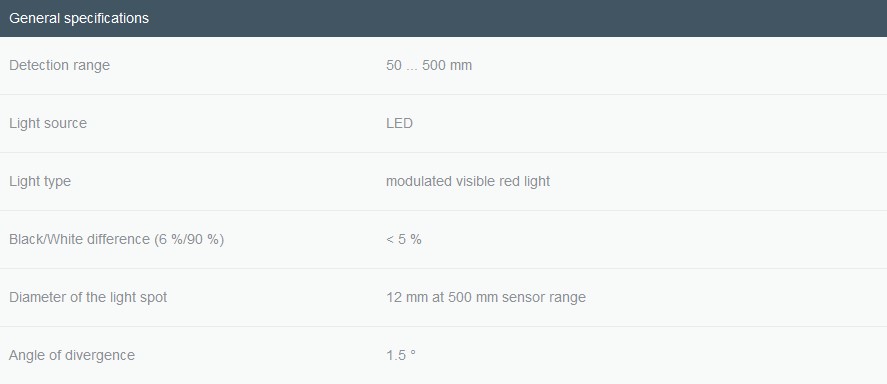Select Diameter of the light spot label
This screenshot has width=887, height=384.
pyautogui.click(x=88, y=297)
